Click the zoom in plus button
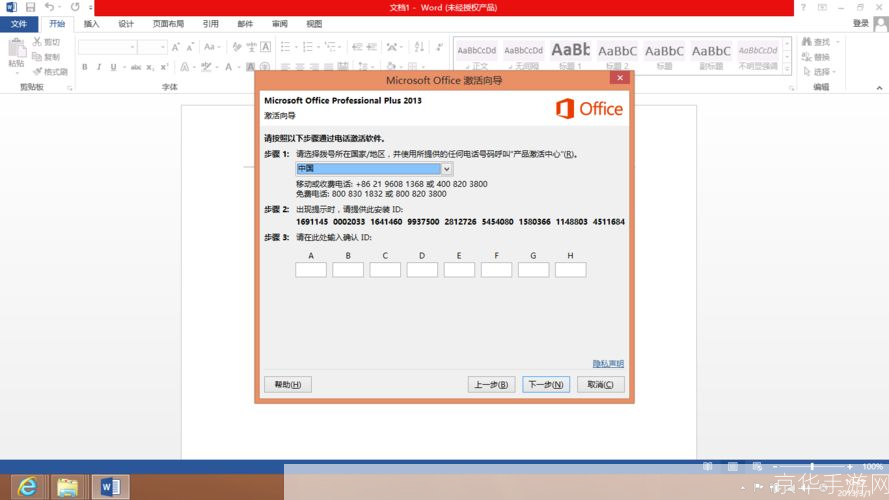The image size is (889, 500). tap(849, 466)
